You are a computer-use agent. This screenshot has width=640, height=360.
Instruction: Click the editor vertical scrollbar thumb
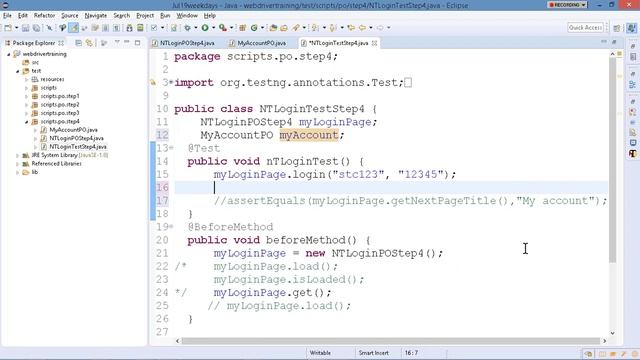(613, 159)
